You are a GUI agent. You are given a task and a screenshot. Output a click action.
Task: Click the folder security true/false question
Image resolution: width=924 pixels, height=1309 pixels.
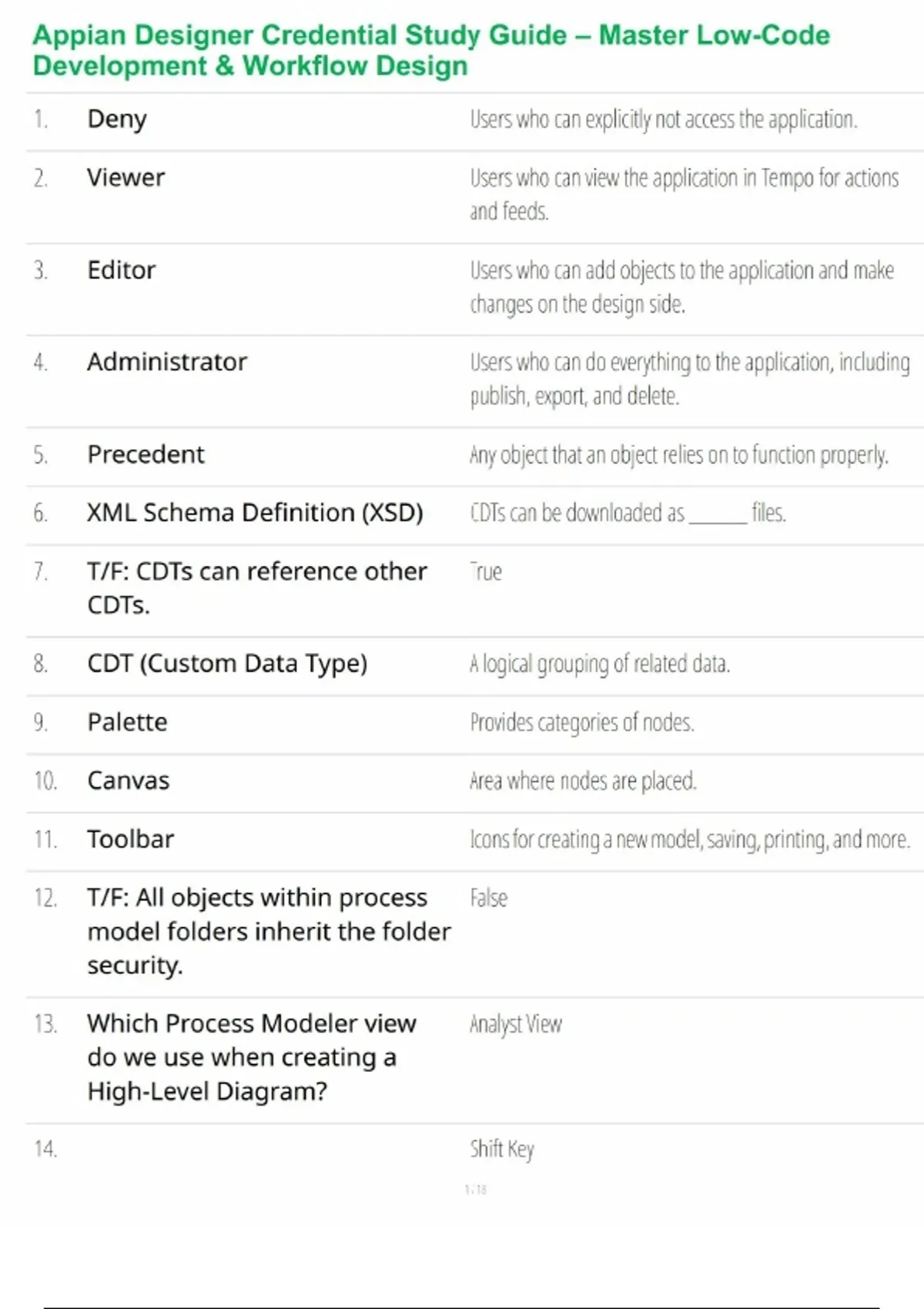269,932
